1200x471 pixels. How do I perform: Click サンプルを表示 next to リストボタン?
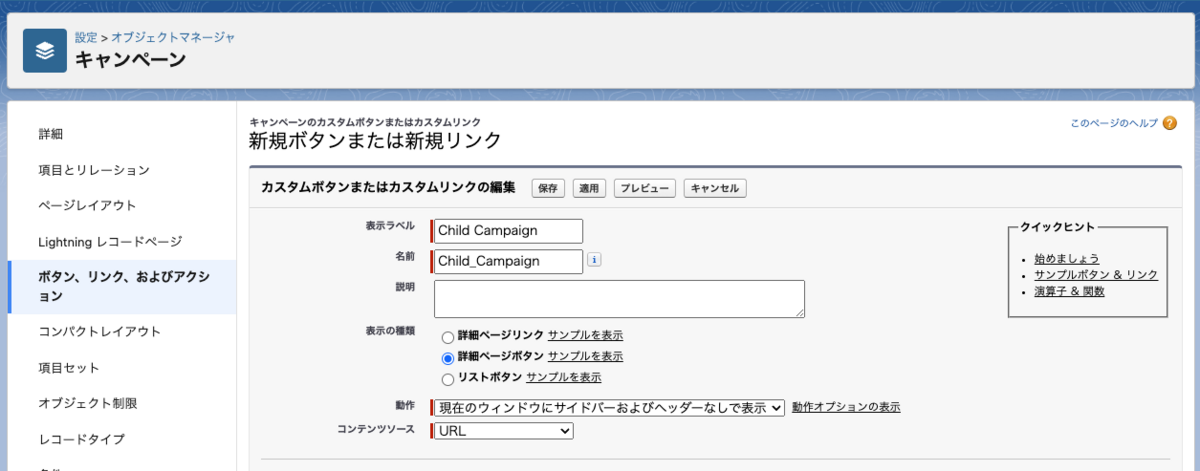[563, 378]
